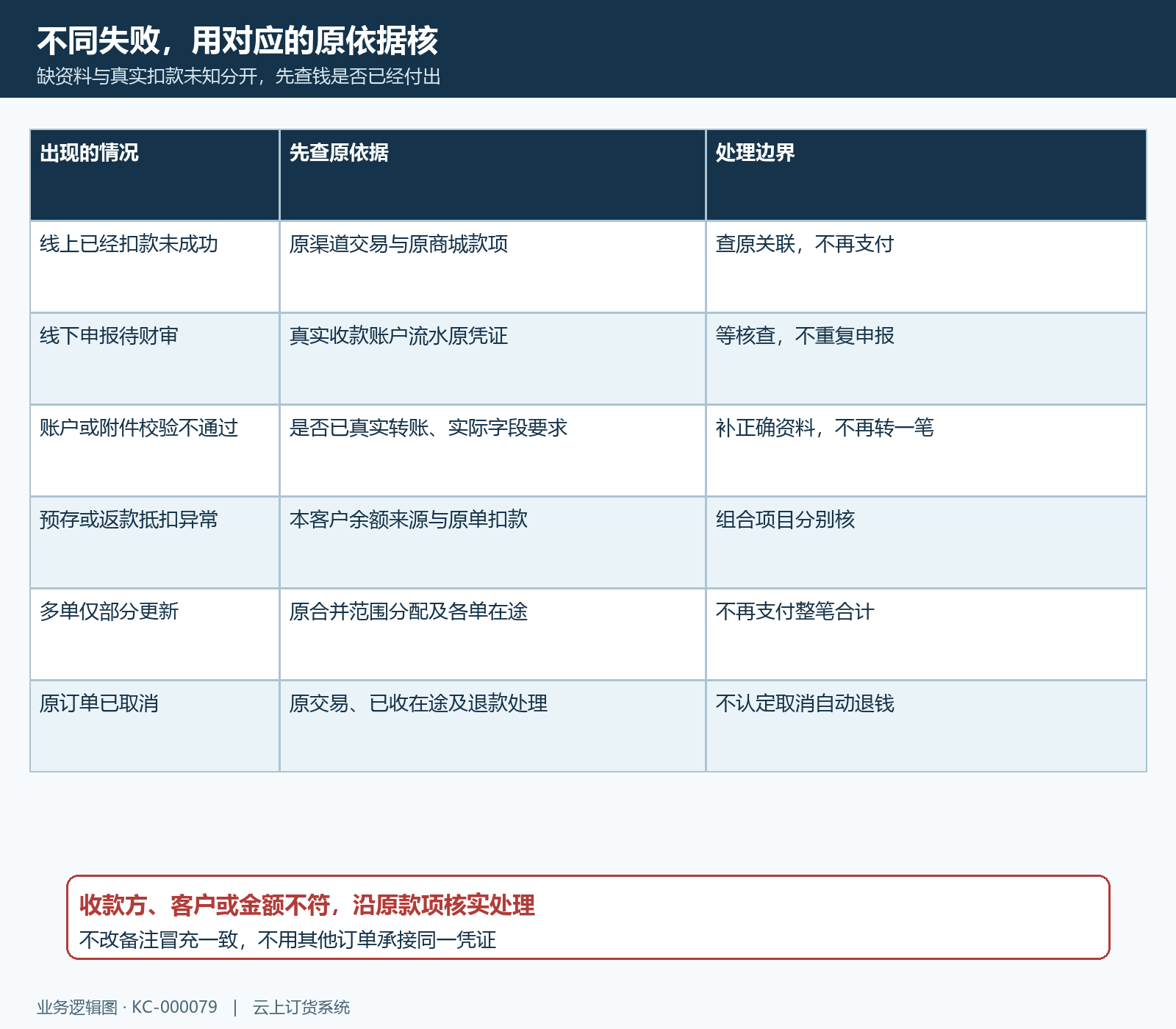
Task: Select the 处理边界 column header
Action: (x=926, y=175)
